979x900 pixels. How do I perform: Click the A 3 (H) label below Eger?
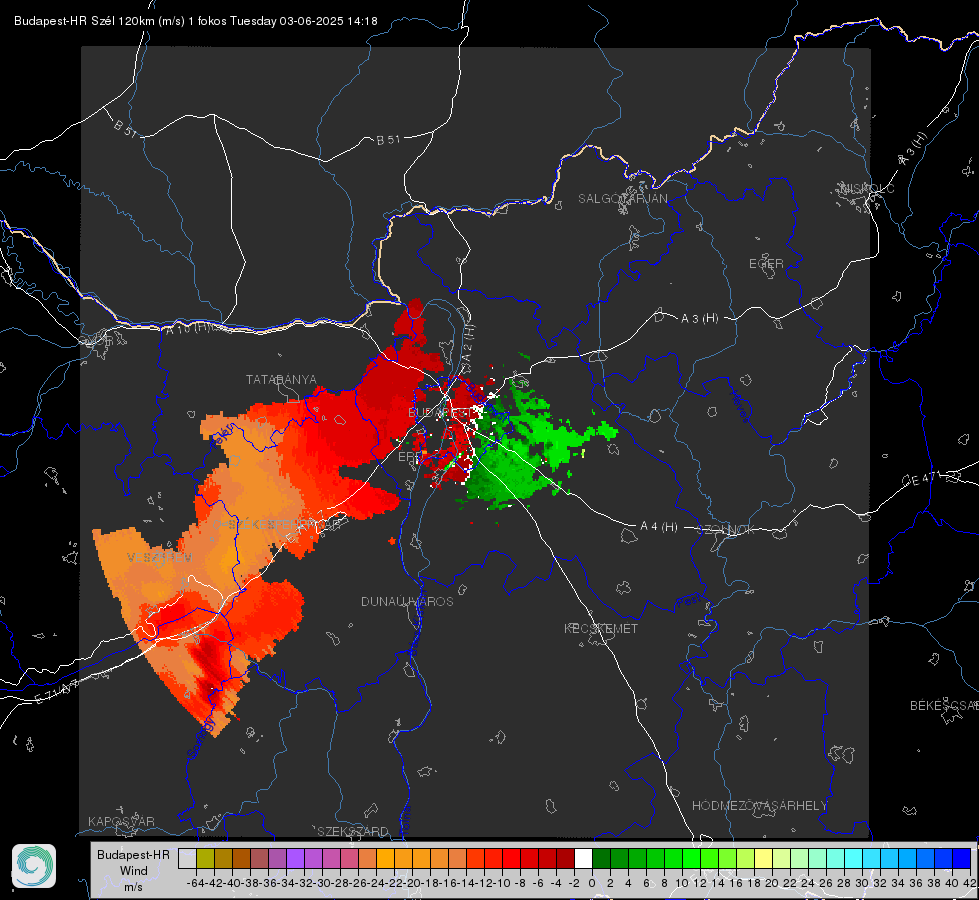click(699, 319)
